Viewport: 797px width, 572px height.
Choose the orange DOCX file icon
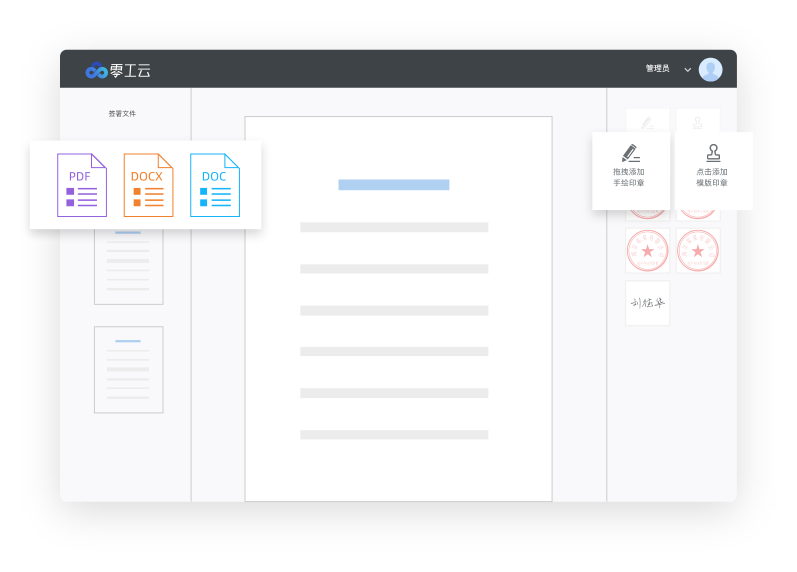(148, 185)
